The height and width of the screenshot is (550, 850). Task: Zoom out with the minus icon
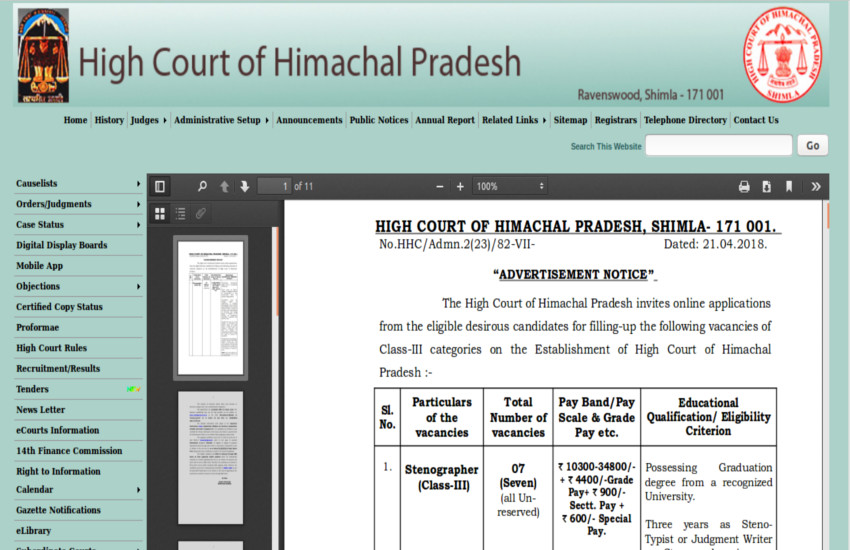click(439, 186)
